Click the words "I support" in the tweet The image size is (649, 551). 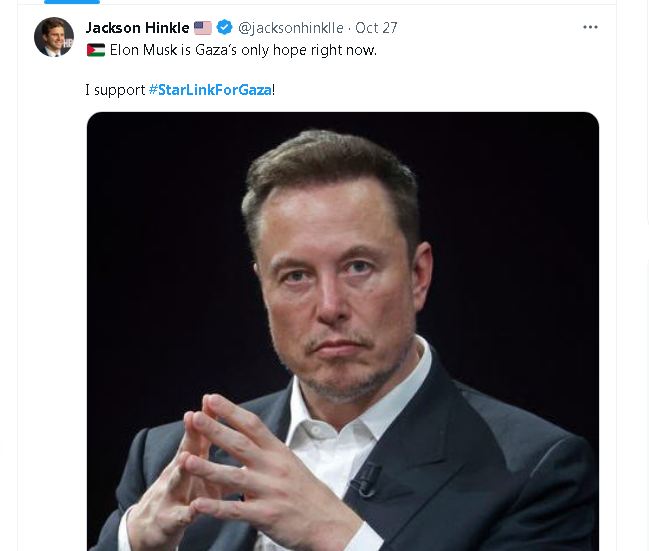pyautogui.click(x=115, y=90)
